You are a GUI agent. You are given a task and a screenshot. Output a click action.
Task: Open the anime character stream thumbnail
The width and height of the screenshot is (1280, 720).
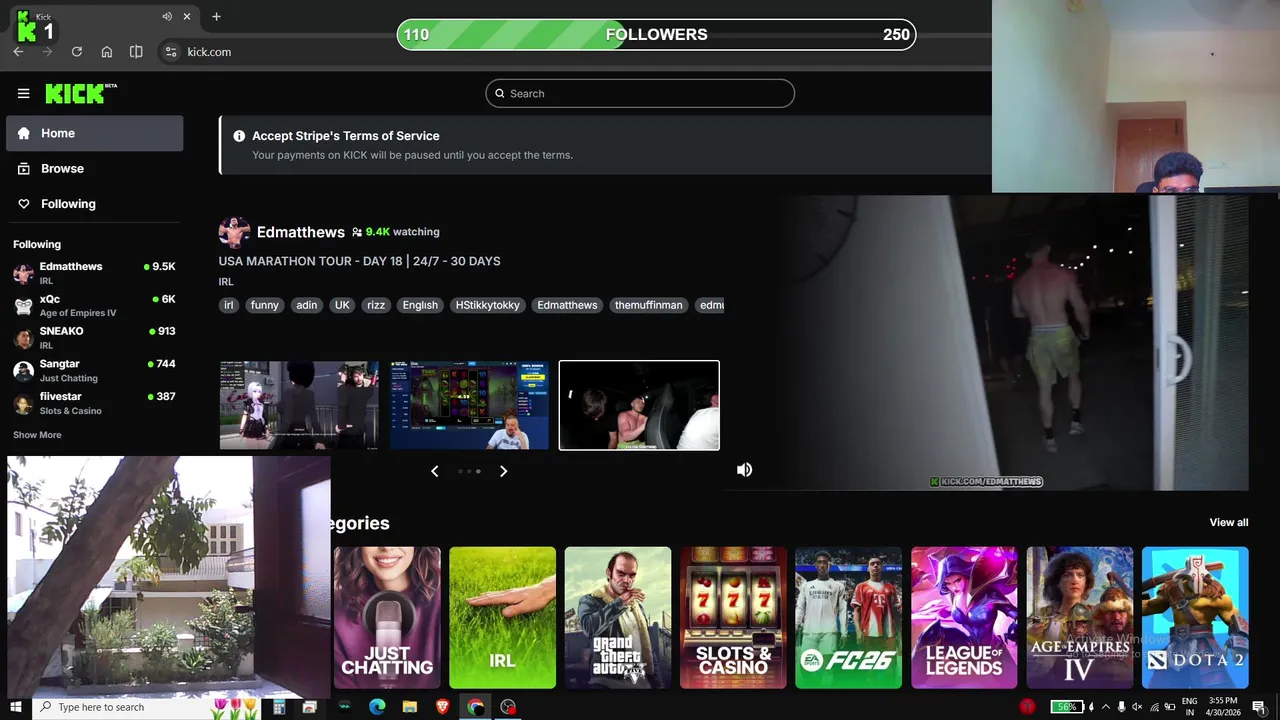coord(299,405)
